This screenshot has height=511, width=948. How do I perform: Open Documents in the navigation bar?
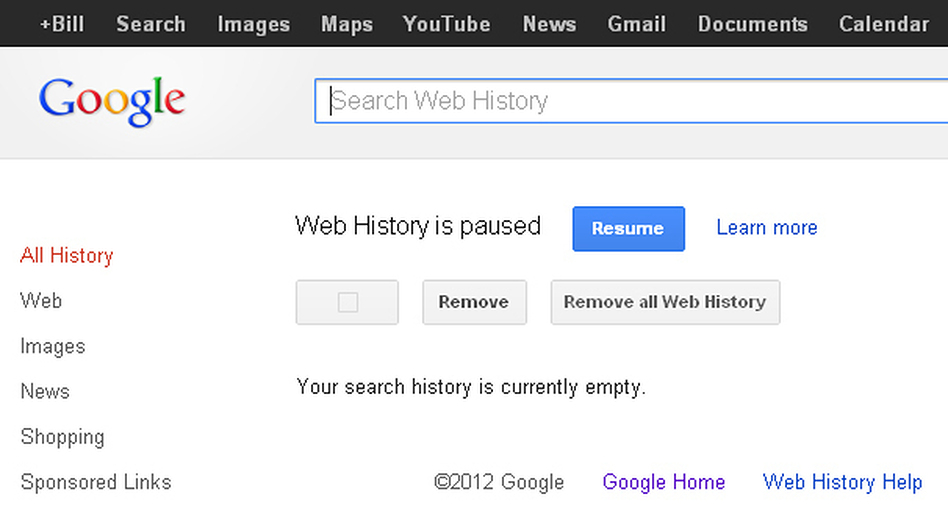(753, 24)
